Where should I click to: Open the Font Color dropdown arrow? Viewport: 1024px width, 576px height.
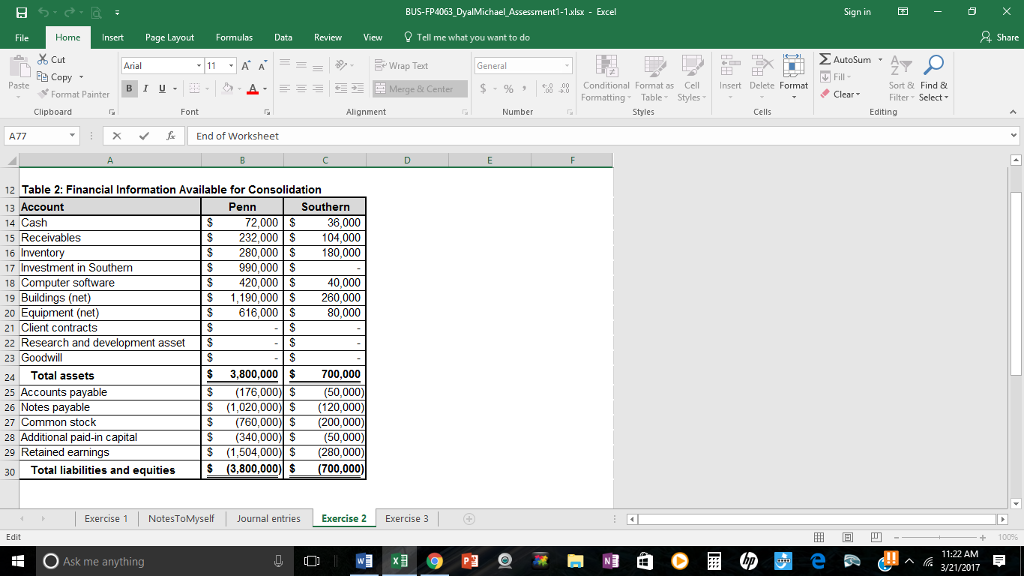[x=264, y=88]
